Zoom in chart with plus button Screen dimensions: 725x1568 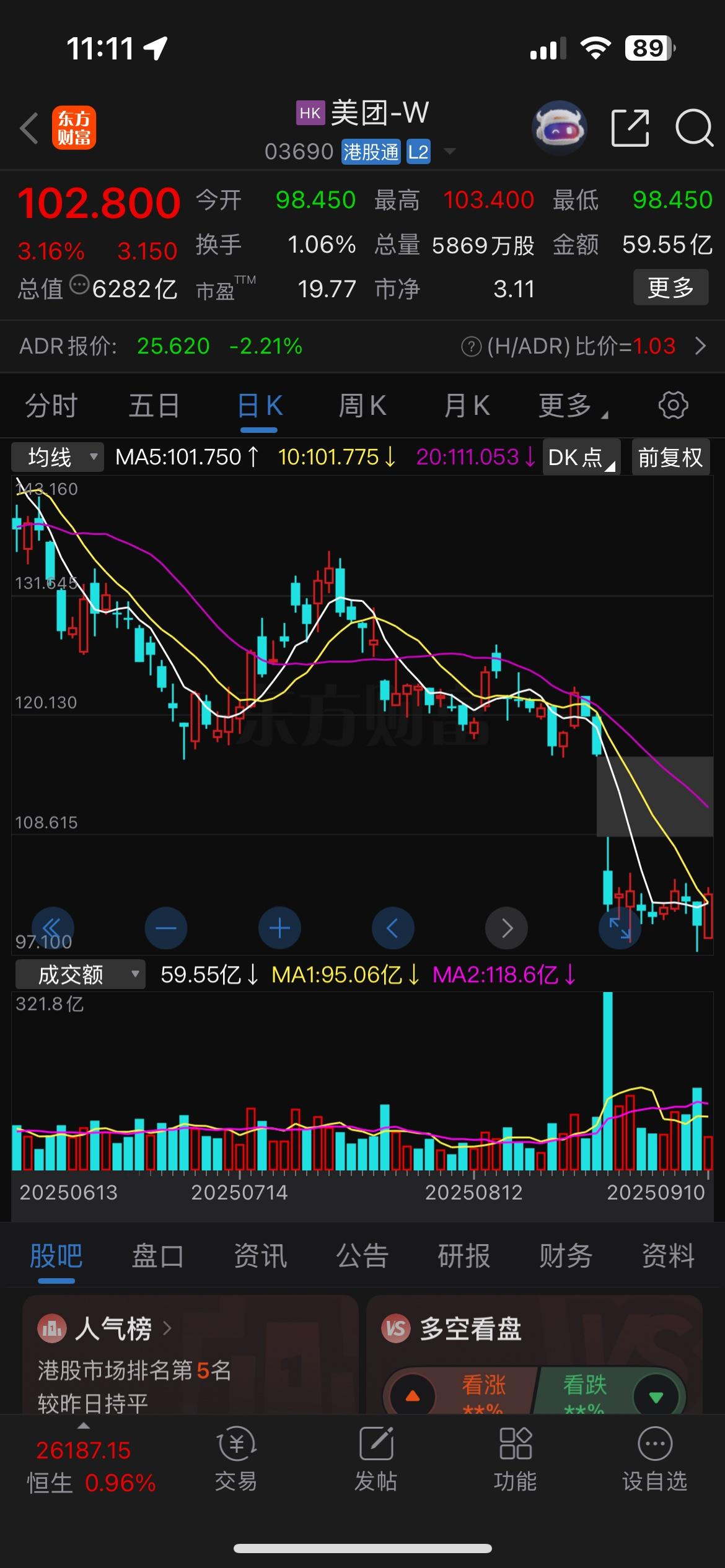pos(279,928)
